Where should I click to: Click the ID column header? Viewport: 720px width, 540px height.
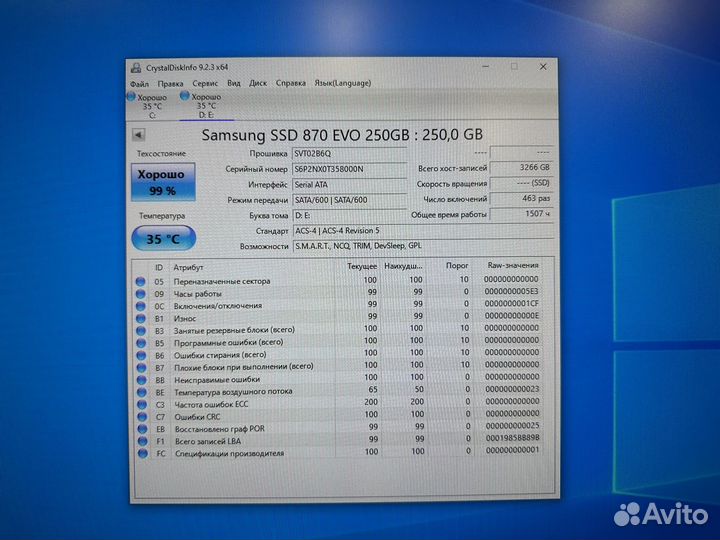pyautogui.click(x=159, y=267)
